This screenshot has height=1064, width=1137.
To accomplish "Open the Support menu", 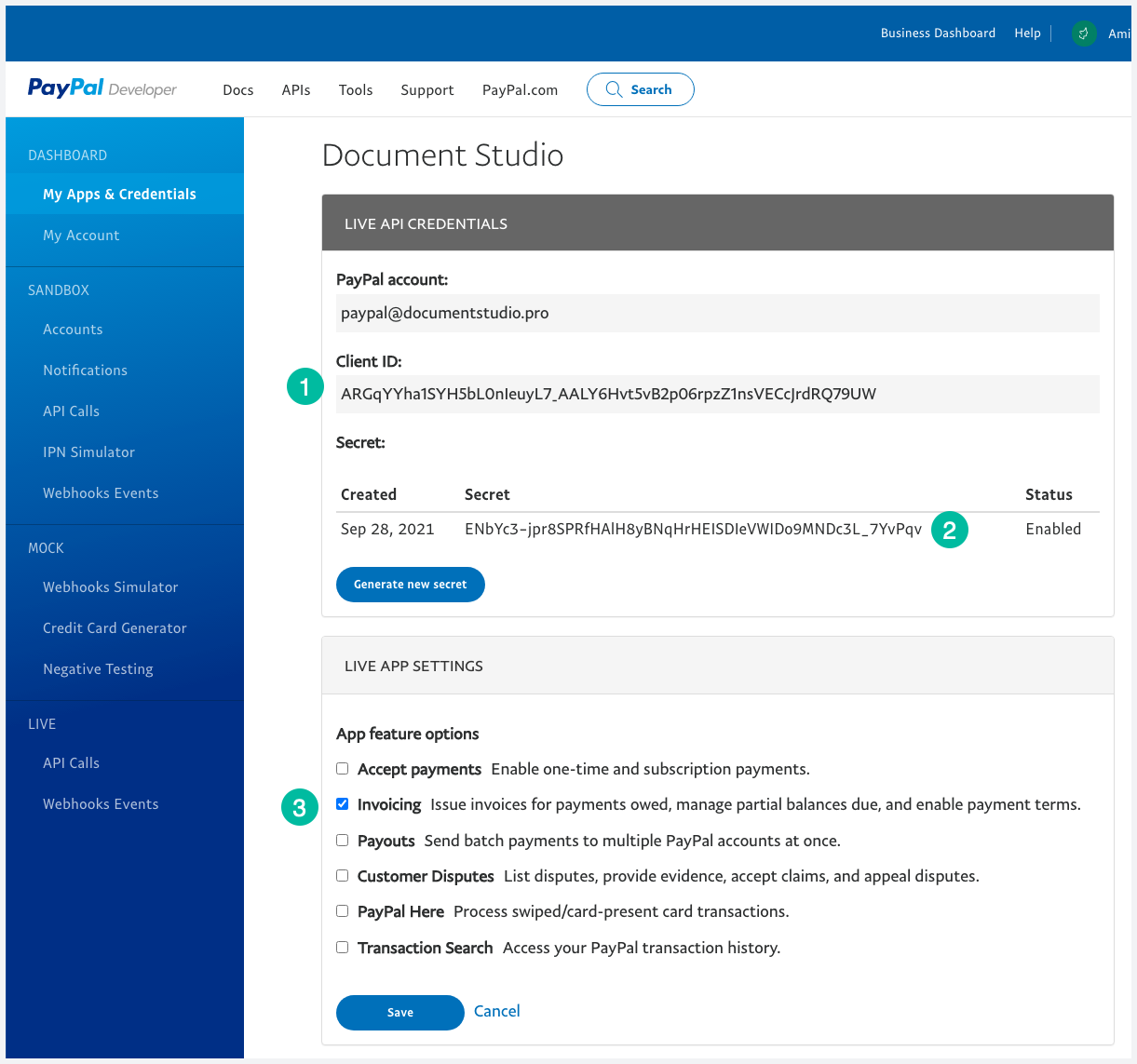I will click(427, 90).
